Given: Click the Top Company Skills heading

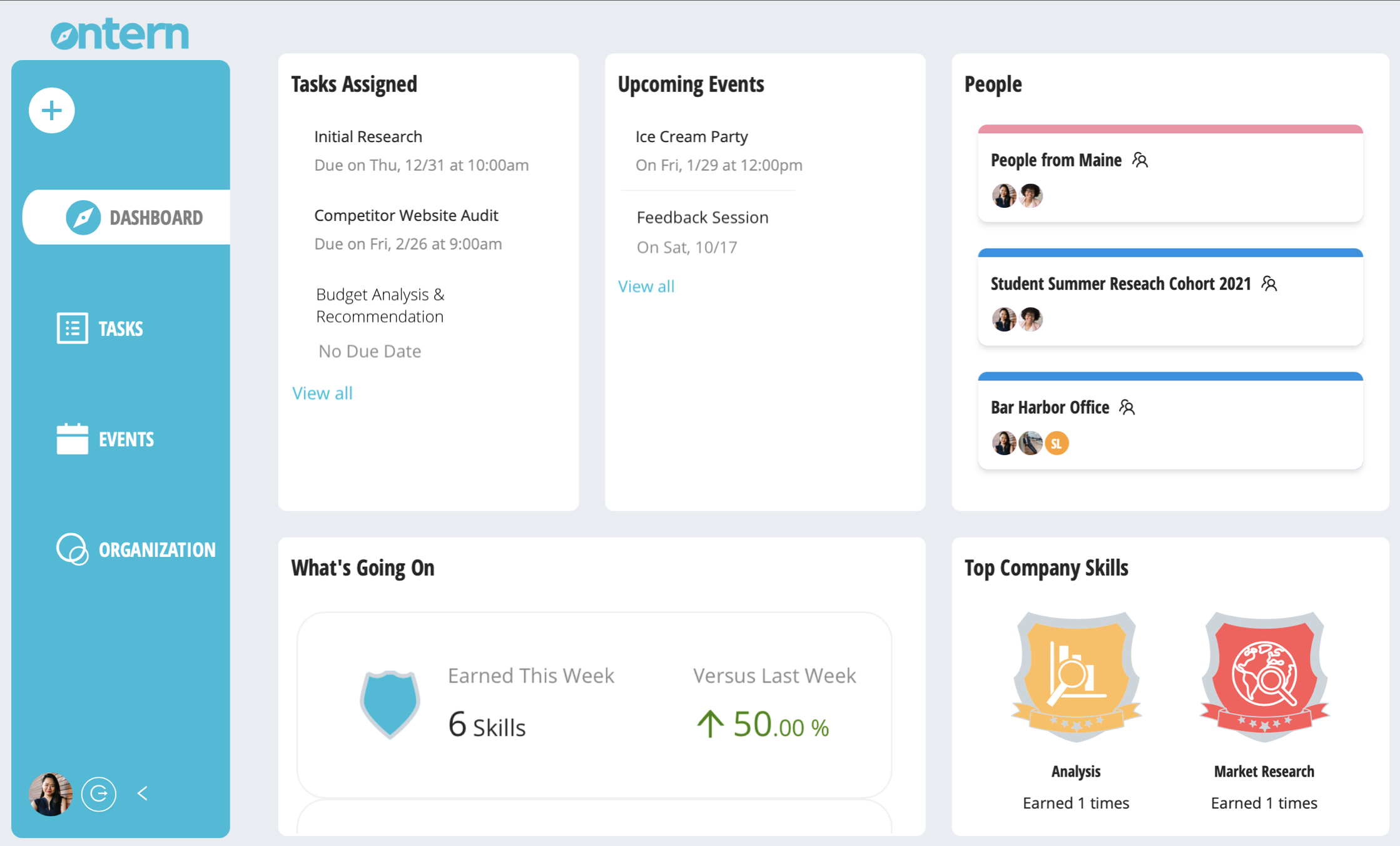Looking at the screenshot, I should [1046, 568].
